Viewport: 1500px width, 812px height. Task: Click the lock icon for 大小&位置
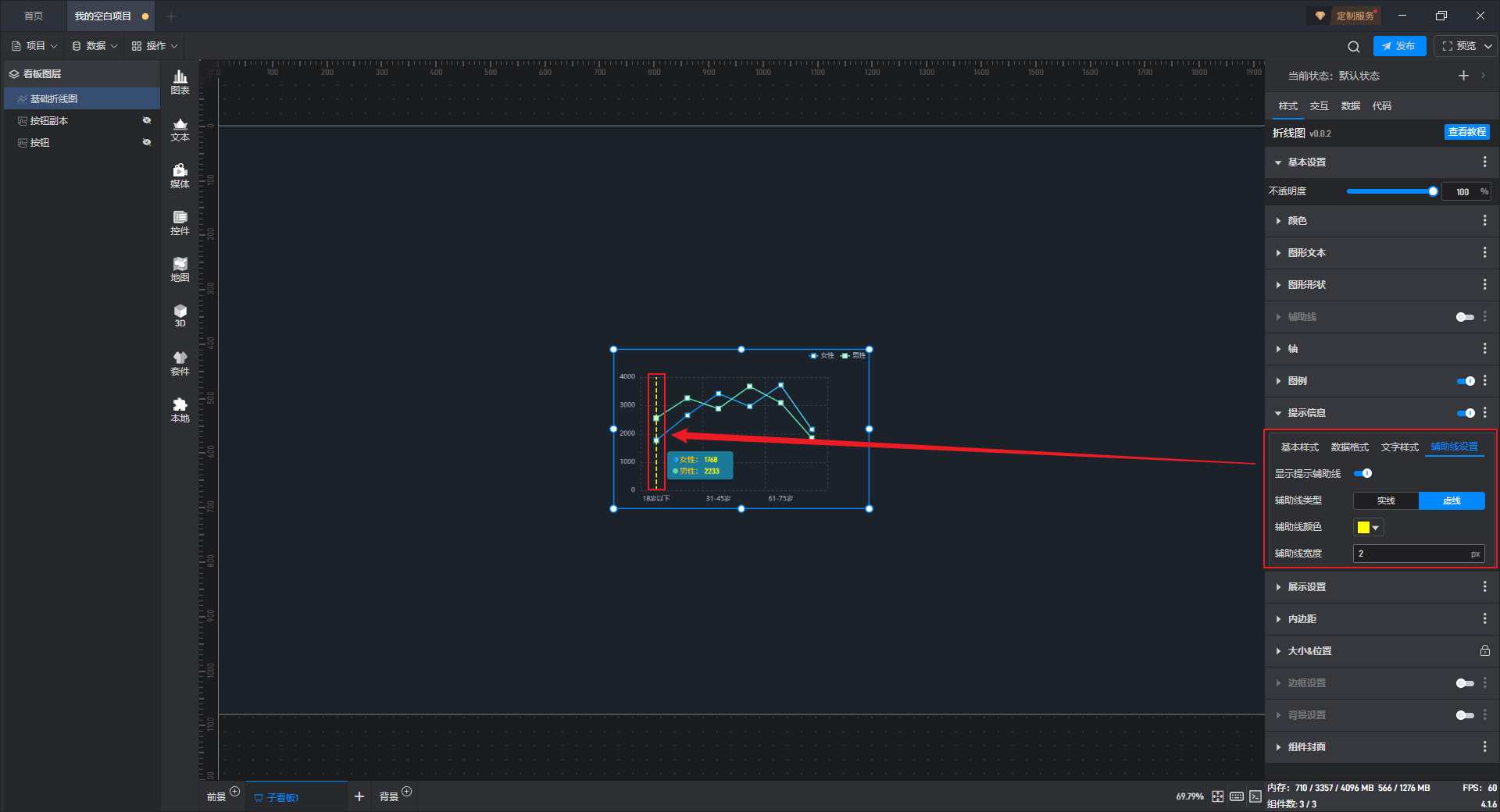pyautogui.click(x=1484, y=651)
